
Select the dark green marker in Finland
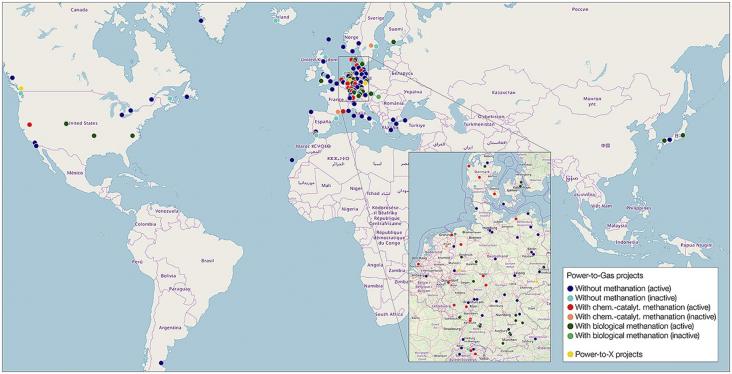(x=394, y=42)
